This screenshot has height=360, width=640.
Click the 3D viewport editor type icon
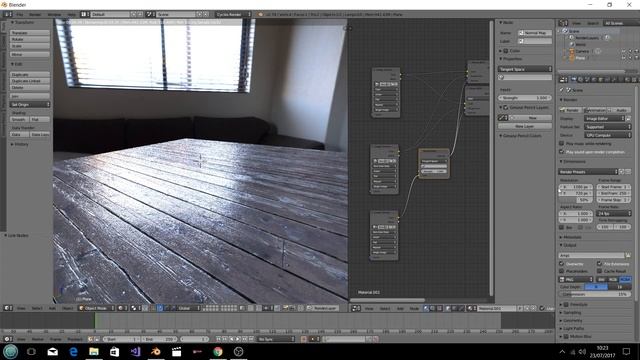point(8,308)
